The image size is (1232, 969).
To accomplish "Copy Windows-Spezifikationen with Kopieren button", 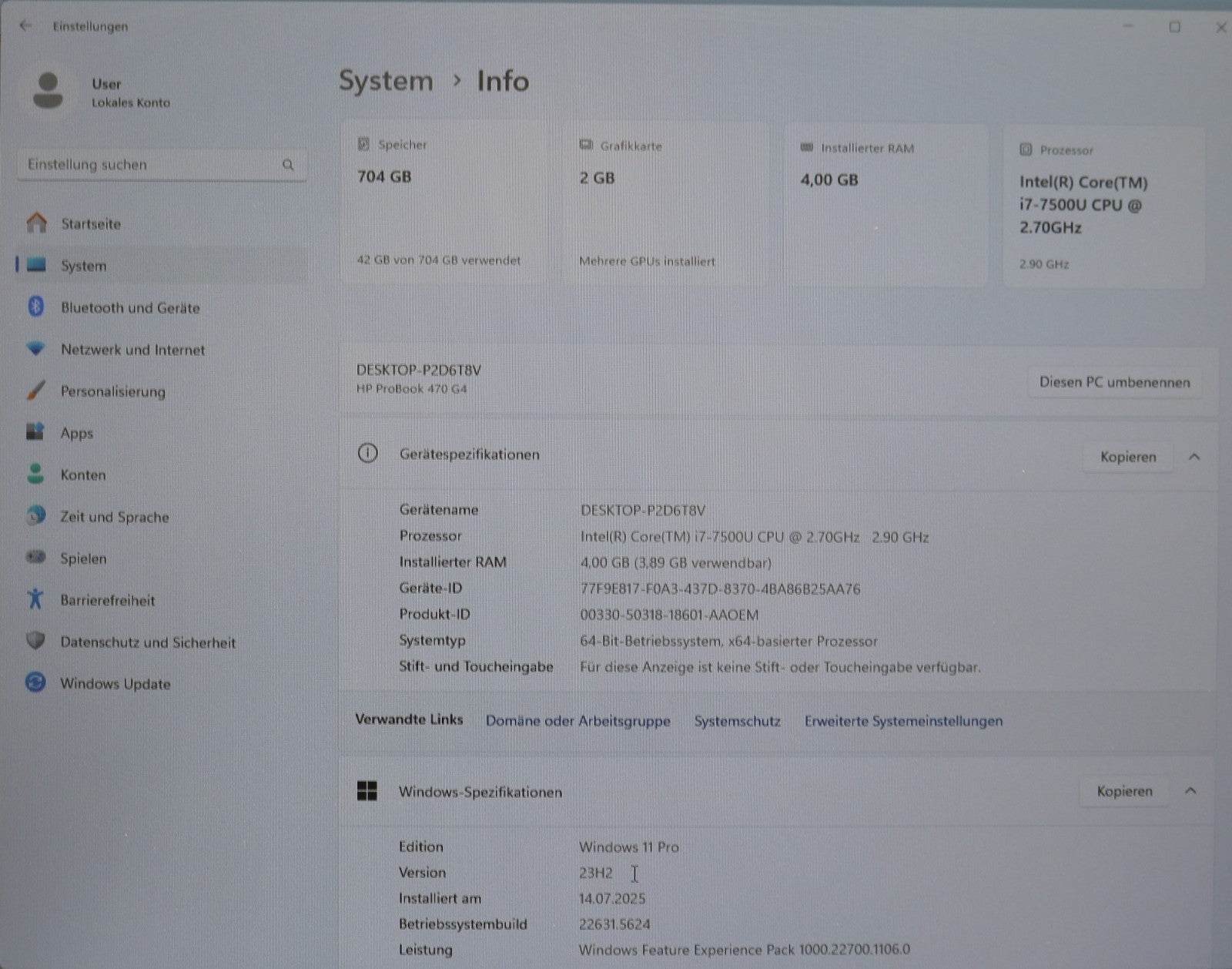I will click(1124, 791).
